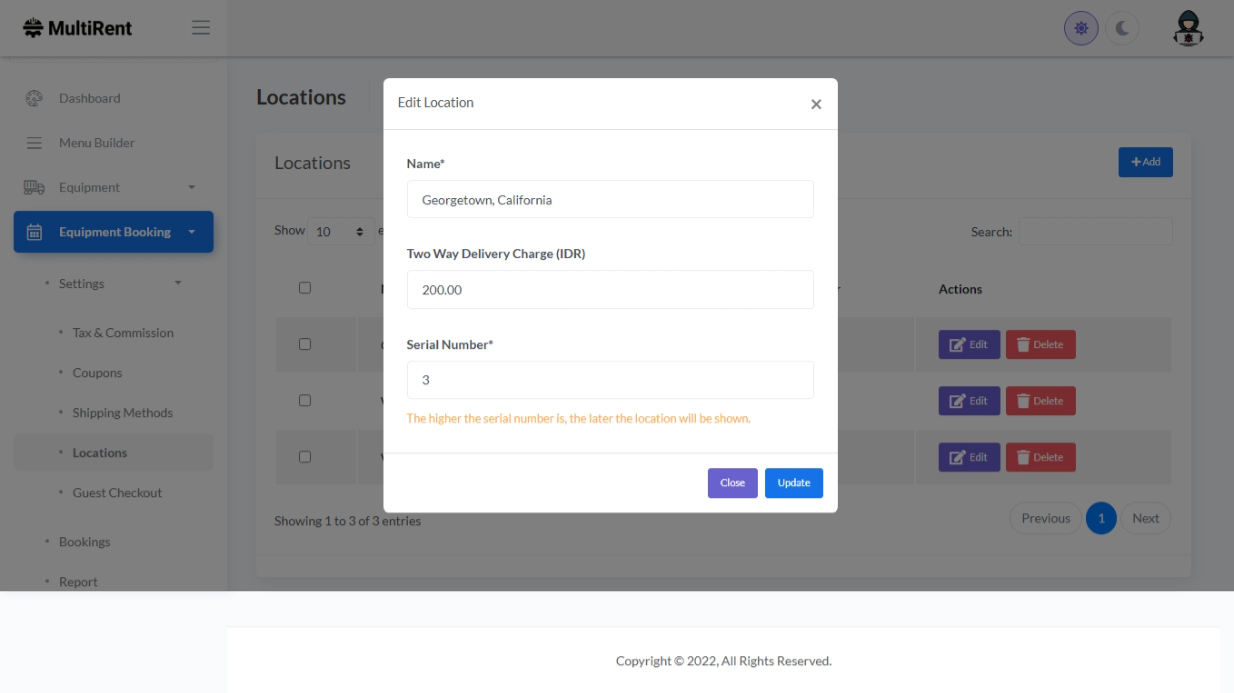Open the Show entries count dropdown
The height and width of the screenshot is (693, 1234).
click(340, 232)
